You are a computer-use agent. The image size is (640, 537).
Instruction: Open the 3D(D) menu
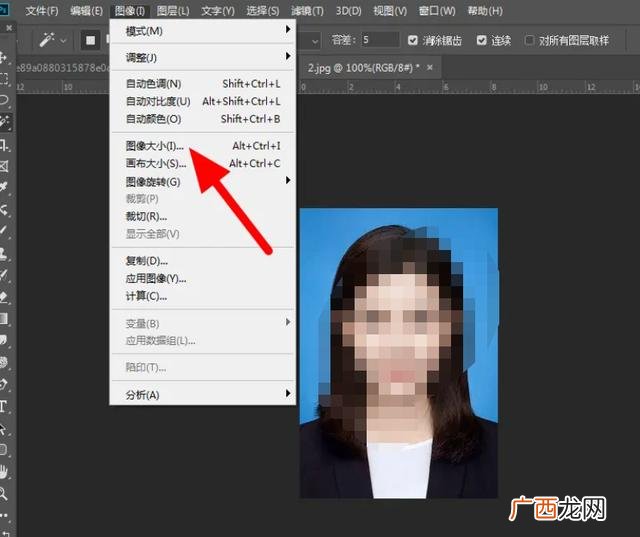pos(349,11)
